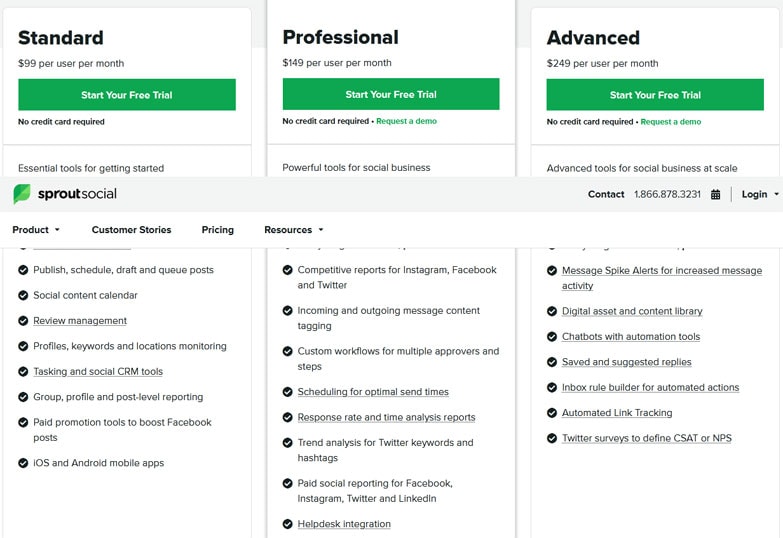Expand the Login dropdown
This screenshot has width=783, height=538.
(760, 195)
